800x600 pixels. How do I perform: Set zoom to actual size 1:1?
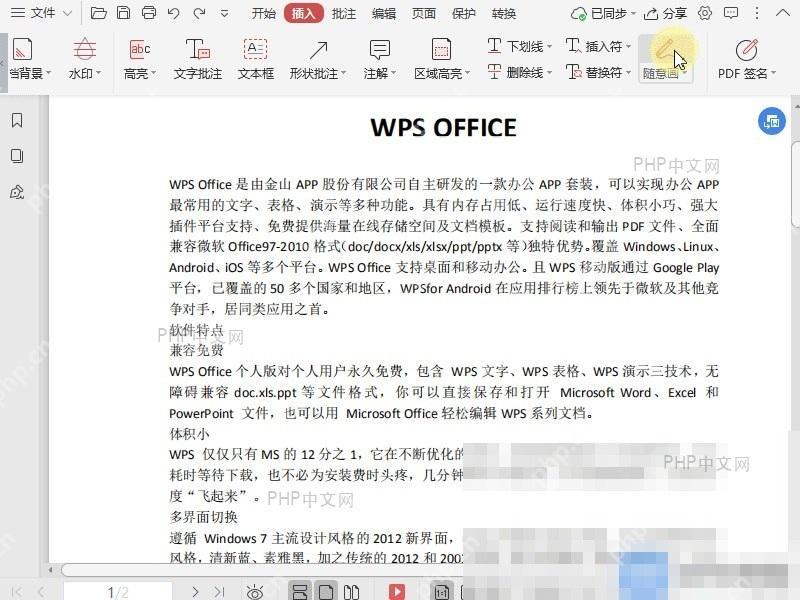(442, 592)
